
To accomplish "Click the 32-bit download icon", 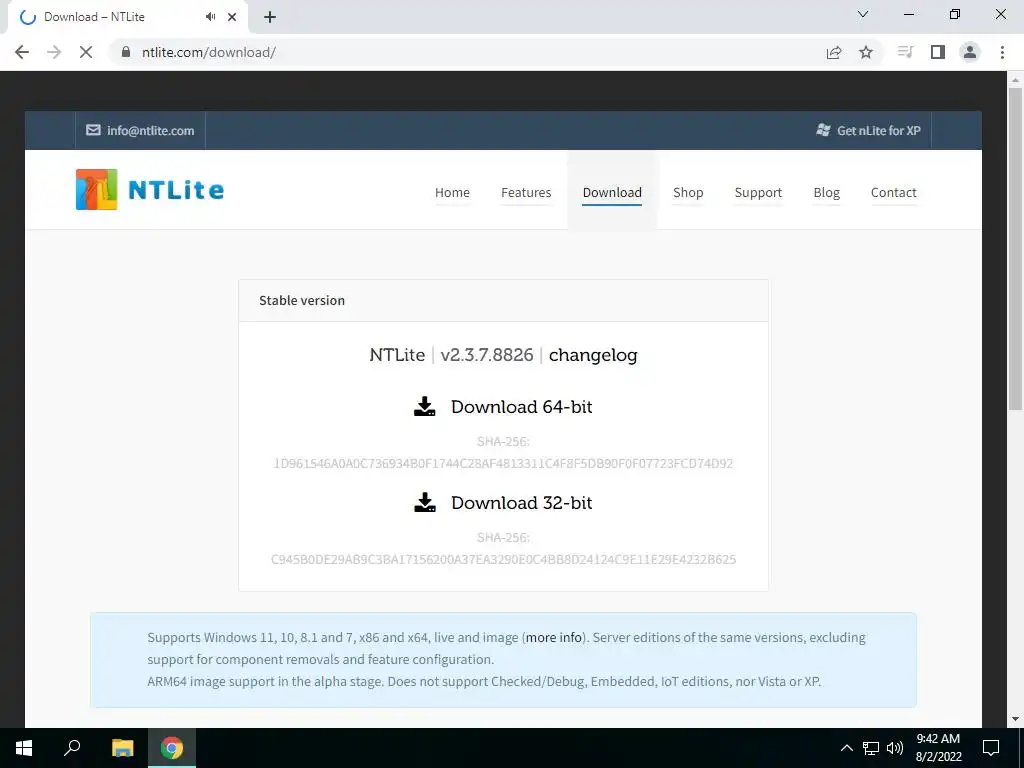I will point(424,502).
